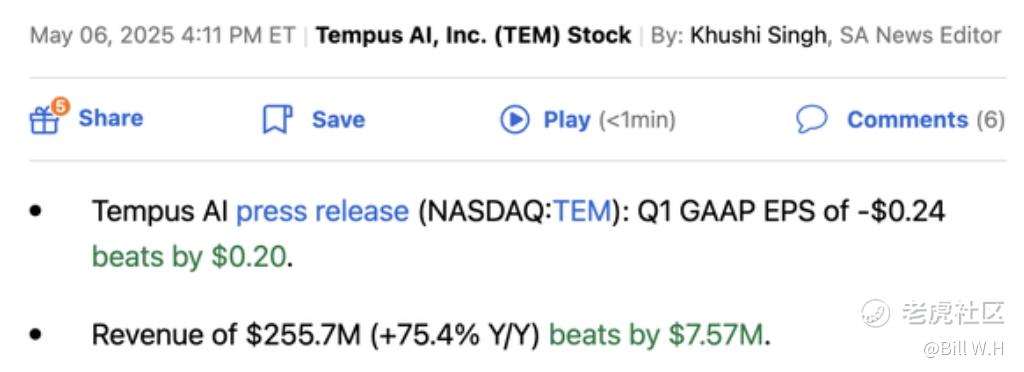The width and height of the screenshot is (1024, 372).
Task: Visit author Khushi Singh's profile
Action: [x=758, y=35]
